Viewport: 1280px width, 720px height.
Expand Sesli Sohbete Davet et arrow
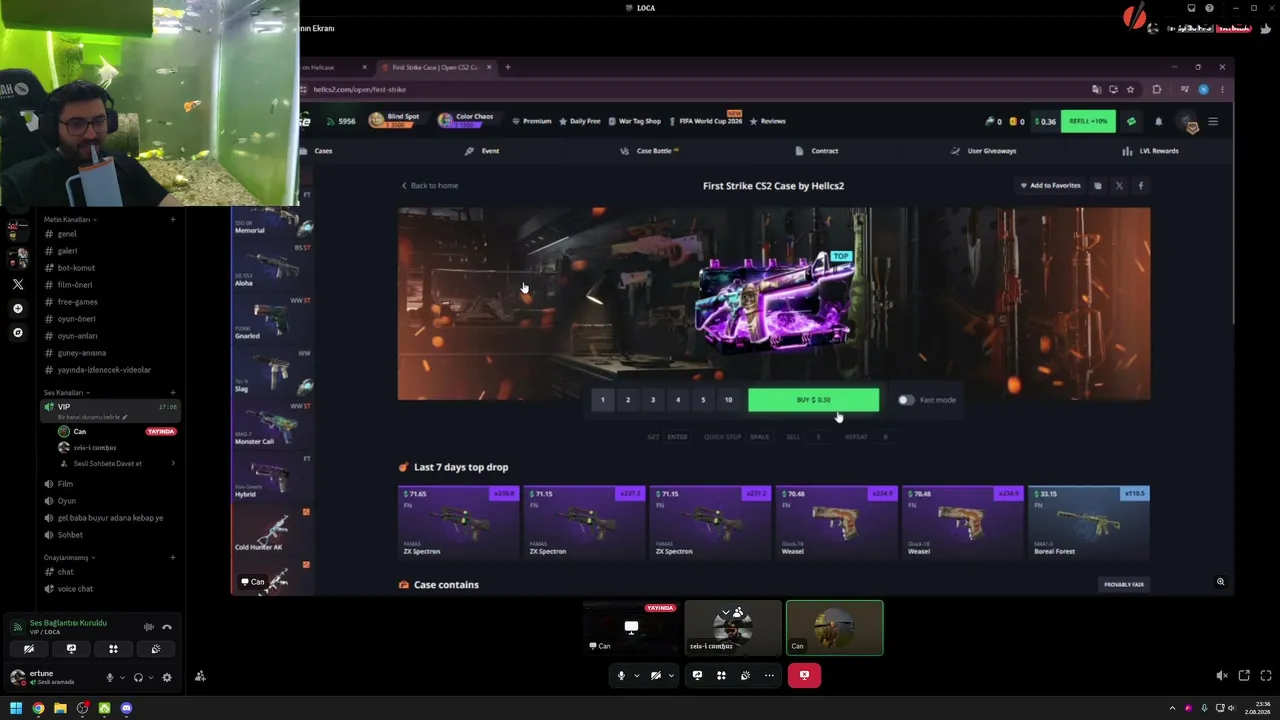(173, 464)
